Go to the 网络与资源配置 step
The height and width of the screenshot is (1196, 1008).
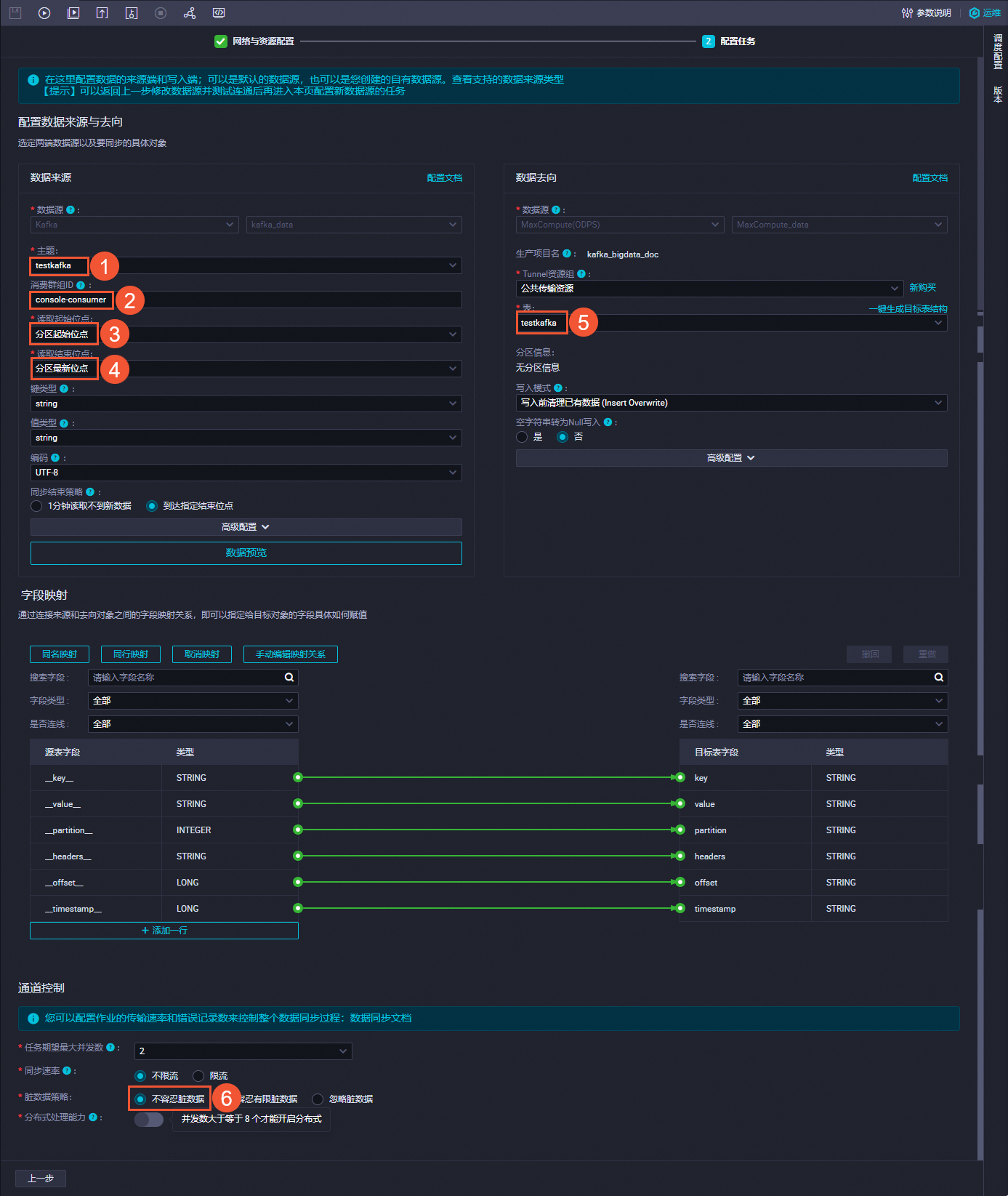tap(254, 41)
